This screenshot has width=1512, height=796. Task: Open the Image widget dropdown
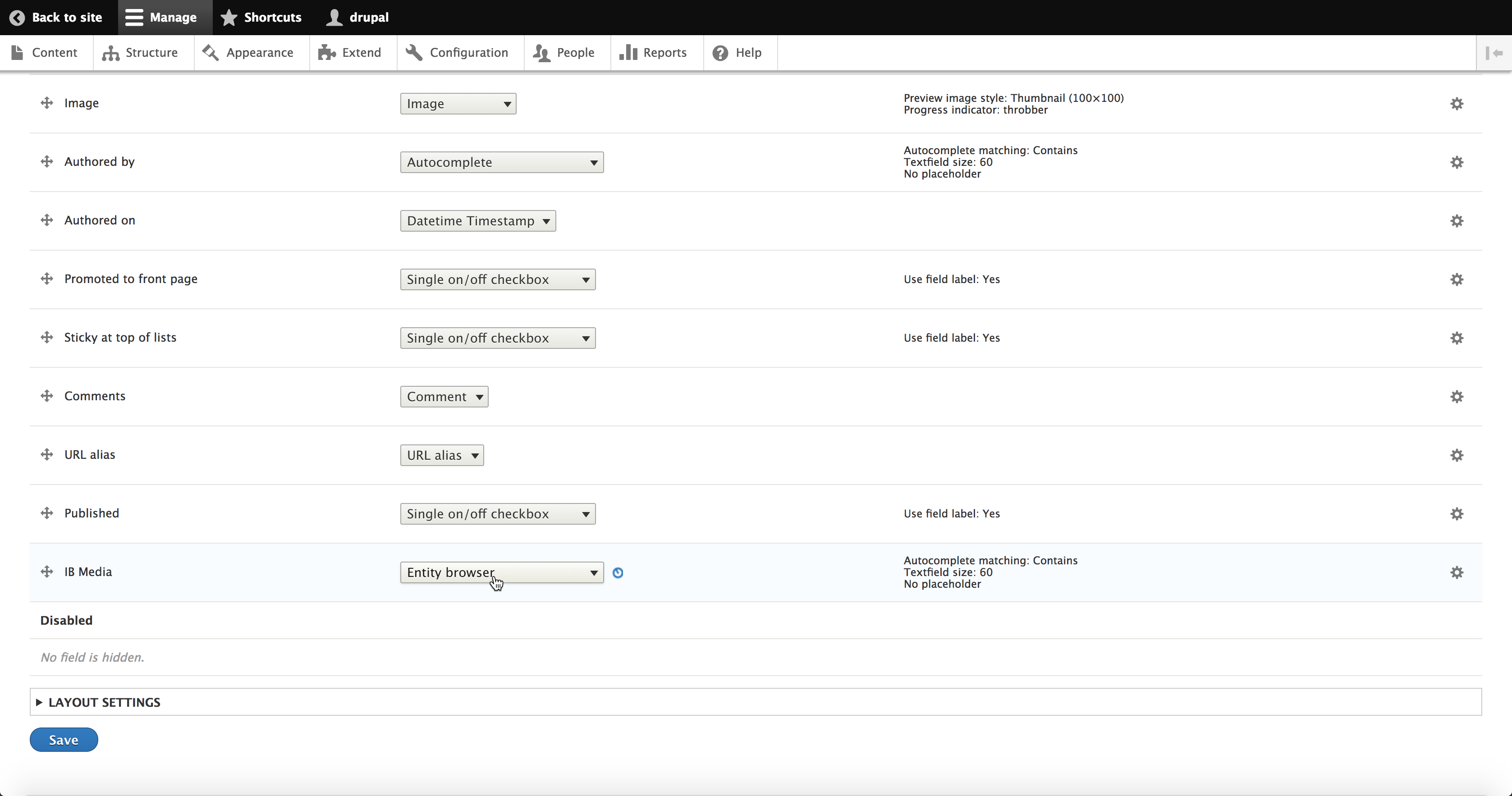point(458,104)
